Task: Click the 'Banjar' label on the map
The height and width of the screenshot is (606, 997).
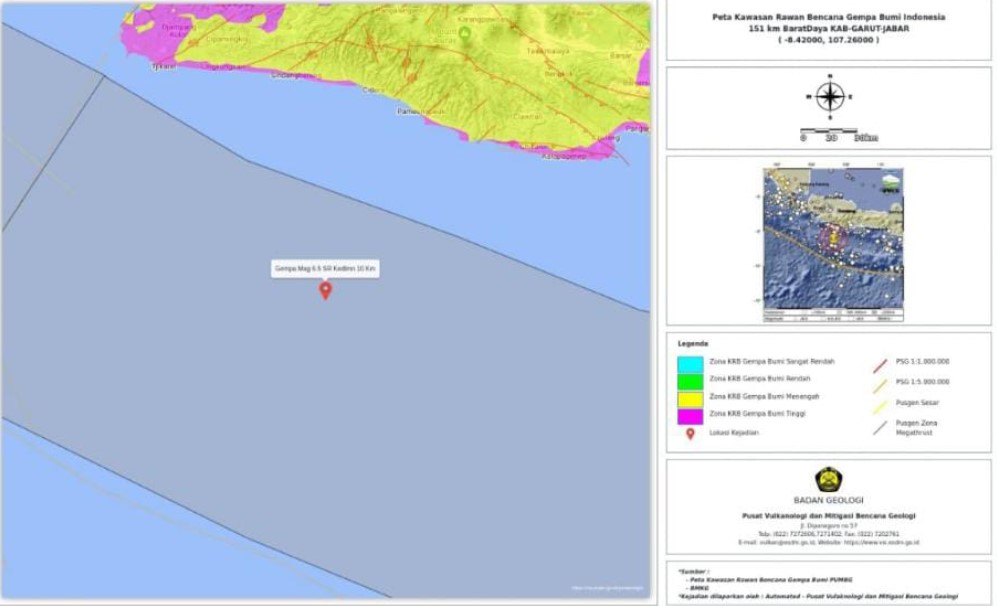Action: pos(621,55)
